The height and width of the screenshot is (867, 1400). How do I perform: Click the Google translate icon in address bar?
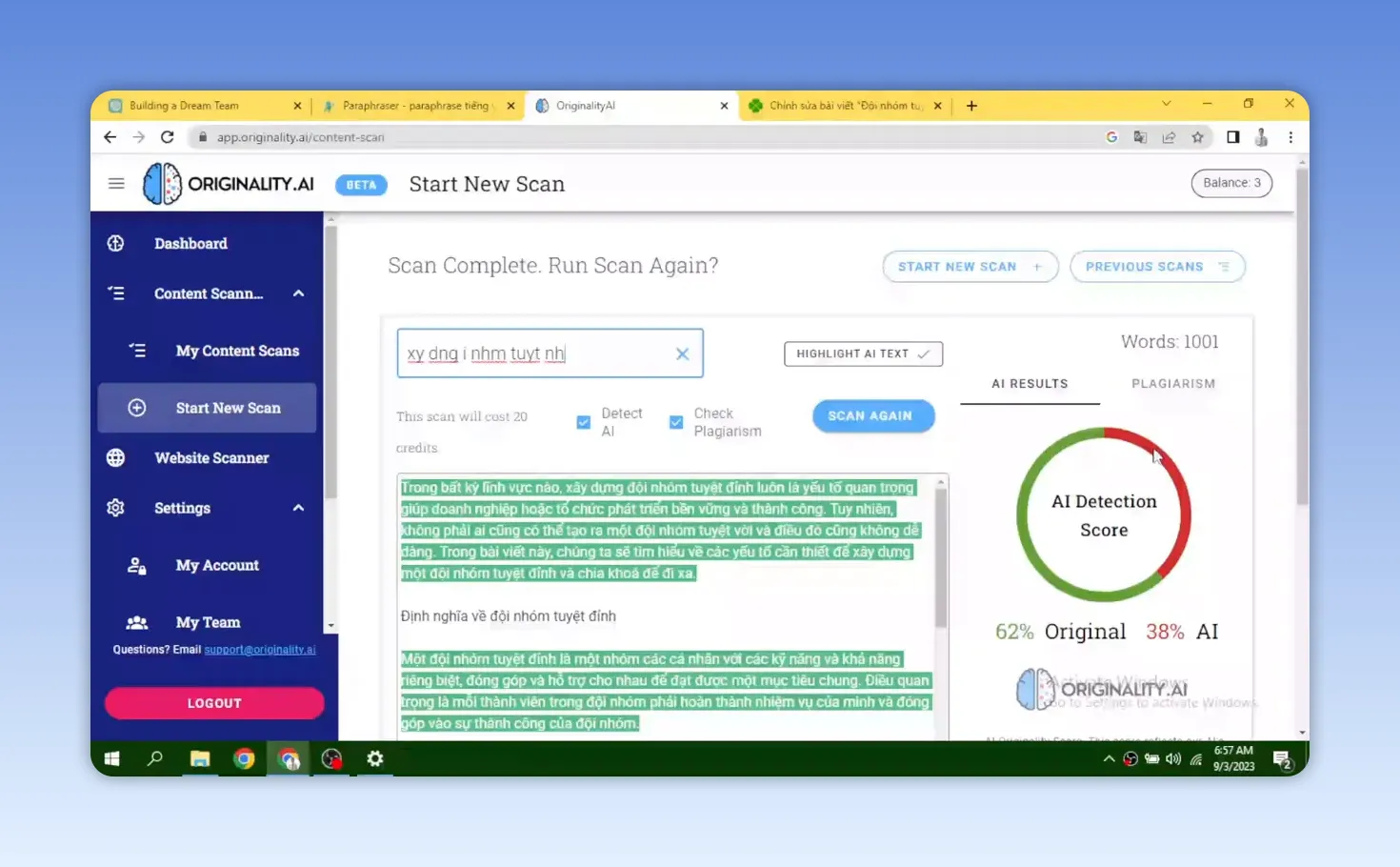1140,137
